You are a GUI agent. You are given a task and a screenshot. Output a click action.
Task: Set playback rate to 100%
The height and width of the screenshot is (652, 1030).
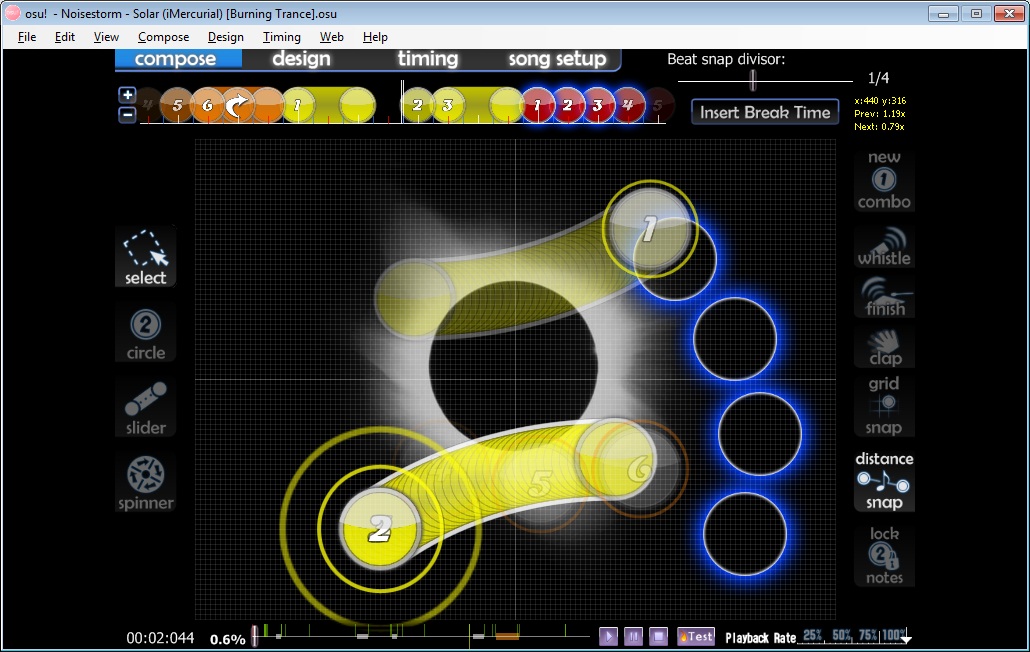894,635
